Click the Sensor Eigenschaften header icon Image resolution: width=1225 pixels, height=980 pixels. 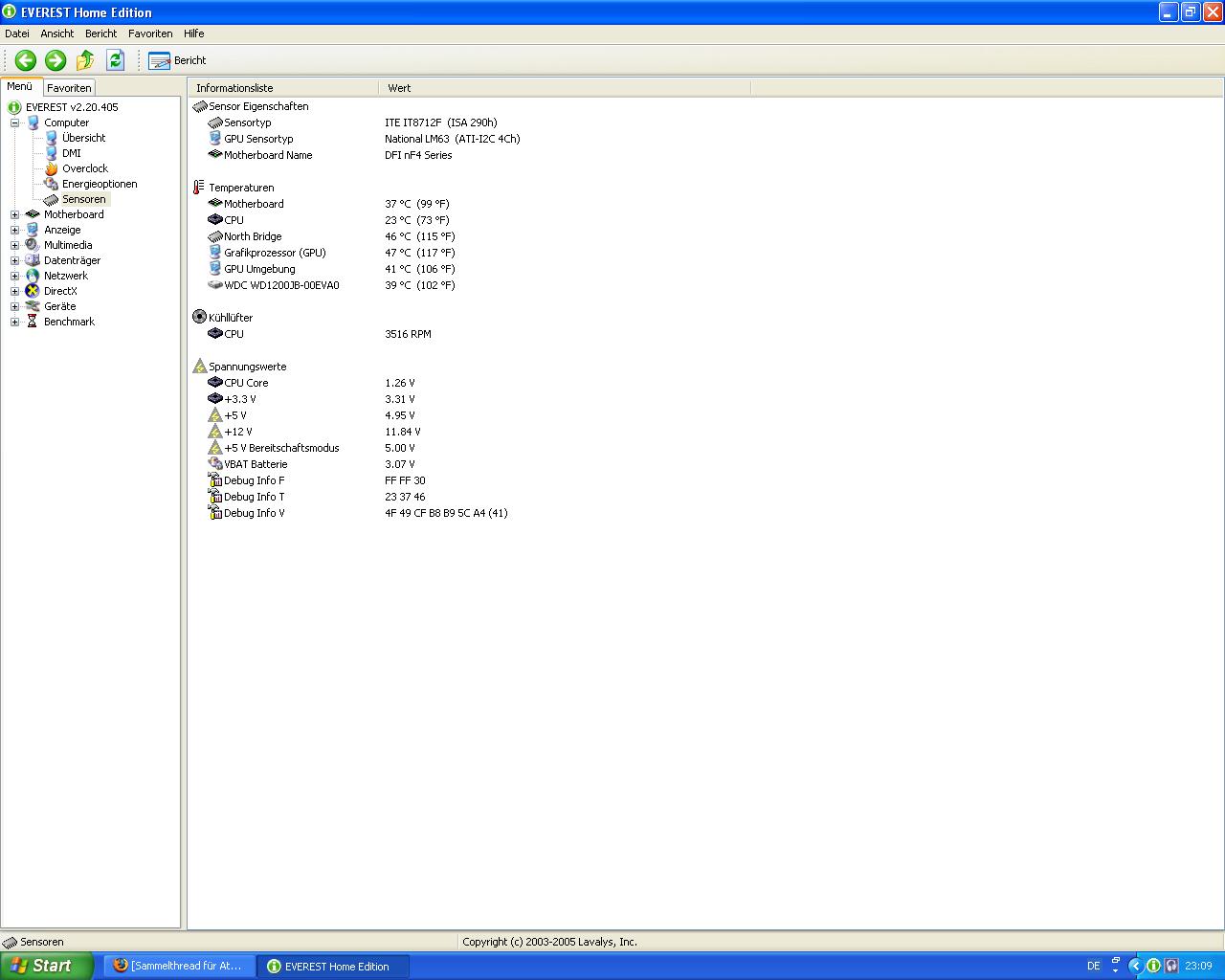[x=199, y=106]
